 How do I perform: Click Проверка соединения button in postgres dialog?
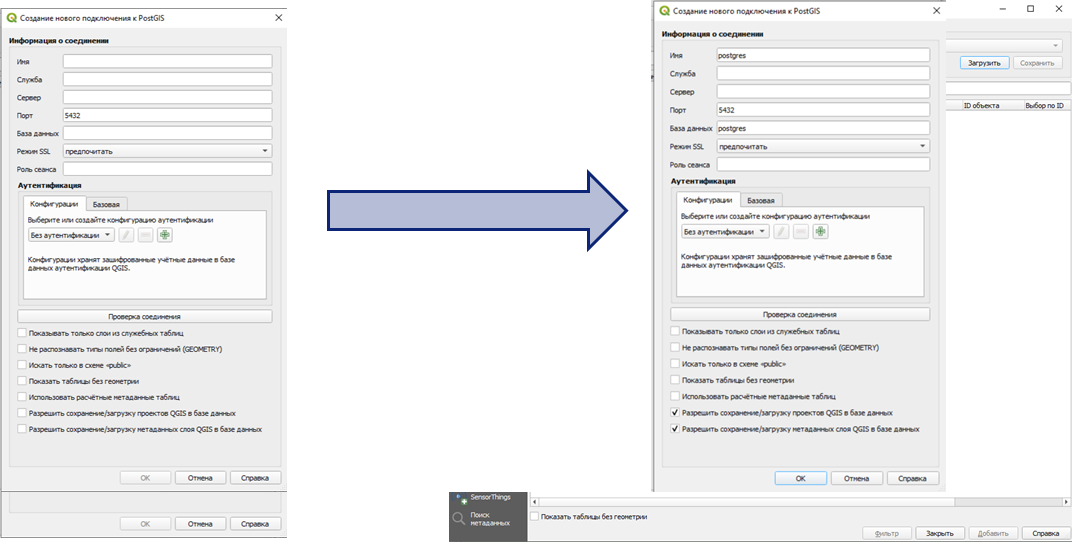pyautogui.click(x=800, y=314)
